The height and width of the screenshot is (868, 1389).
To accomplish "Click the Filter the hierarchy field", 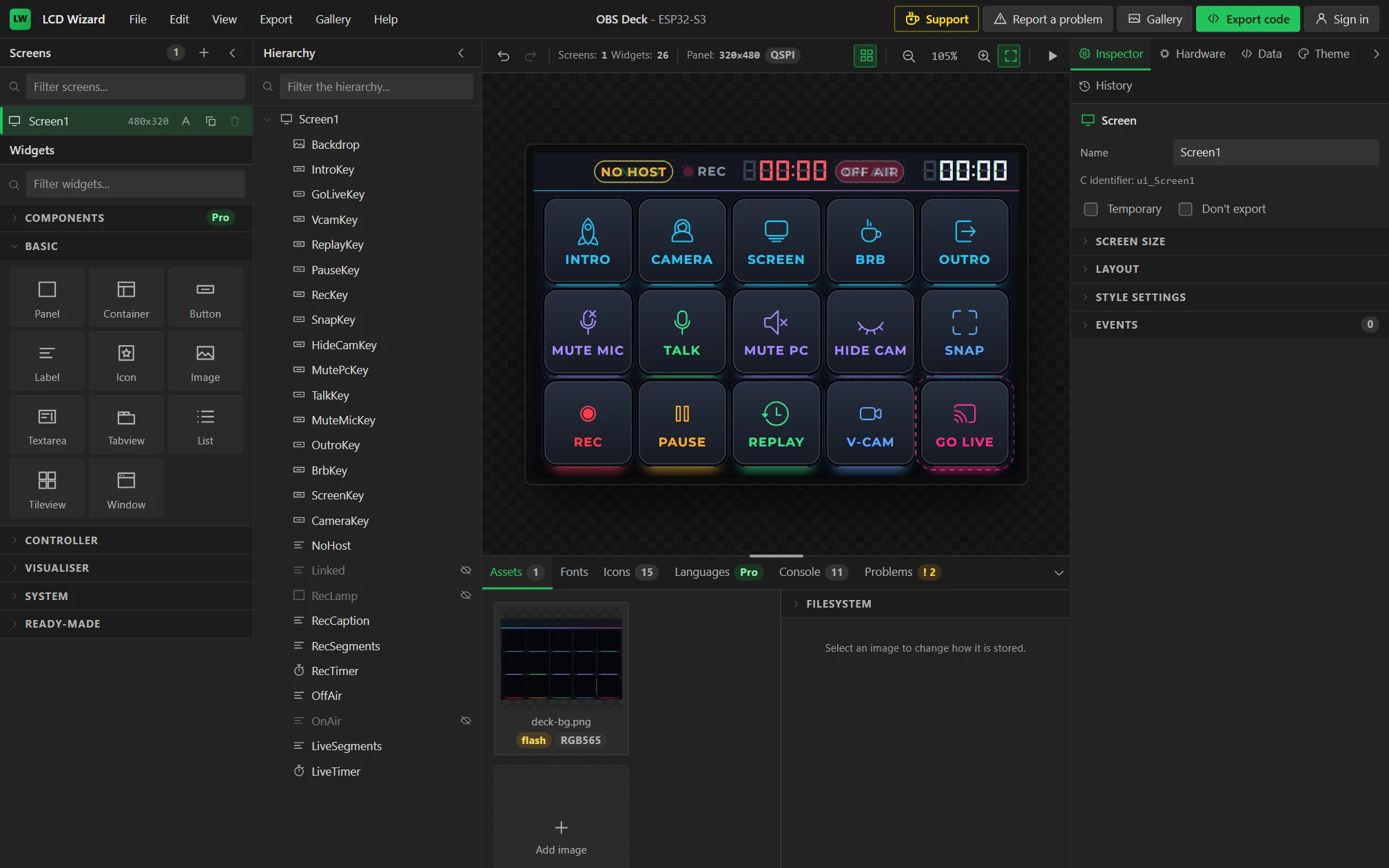I will coord(376,87).
